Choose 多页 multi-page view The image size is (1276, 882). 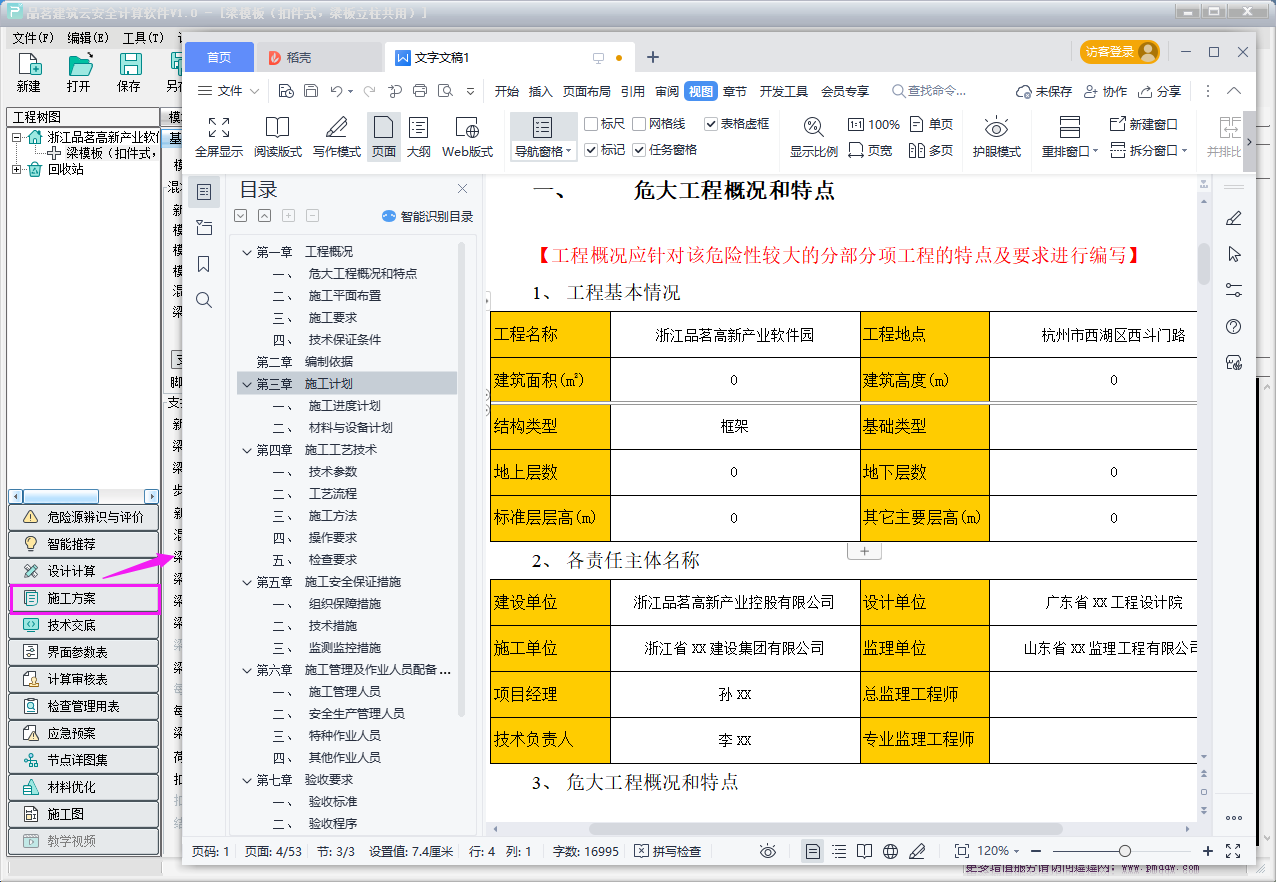931,150
